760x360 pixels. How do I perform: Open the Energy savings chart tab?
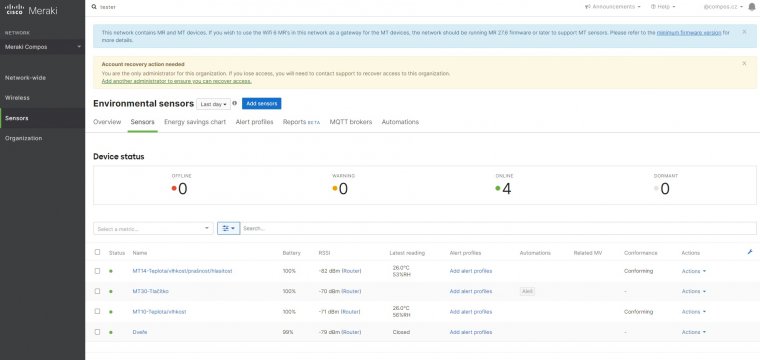pyautogui.click(x=195, y=122)
